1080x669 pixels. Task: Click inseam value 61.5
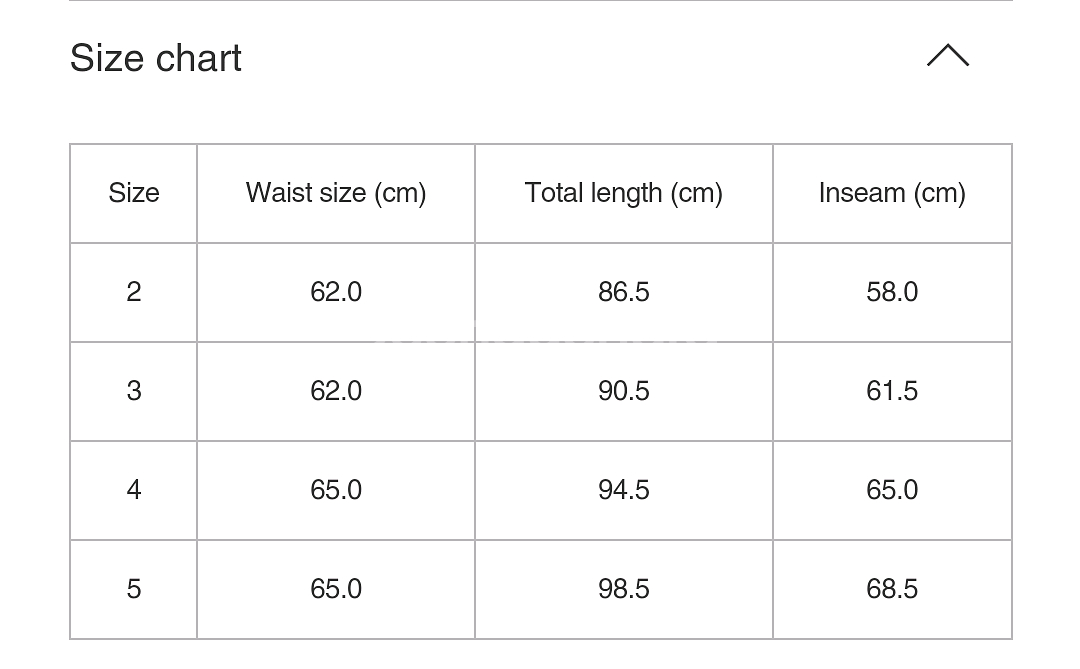pyautogui.click(x=892, y=391)
